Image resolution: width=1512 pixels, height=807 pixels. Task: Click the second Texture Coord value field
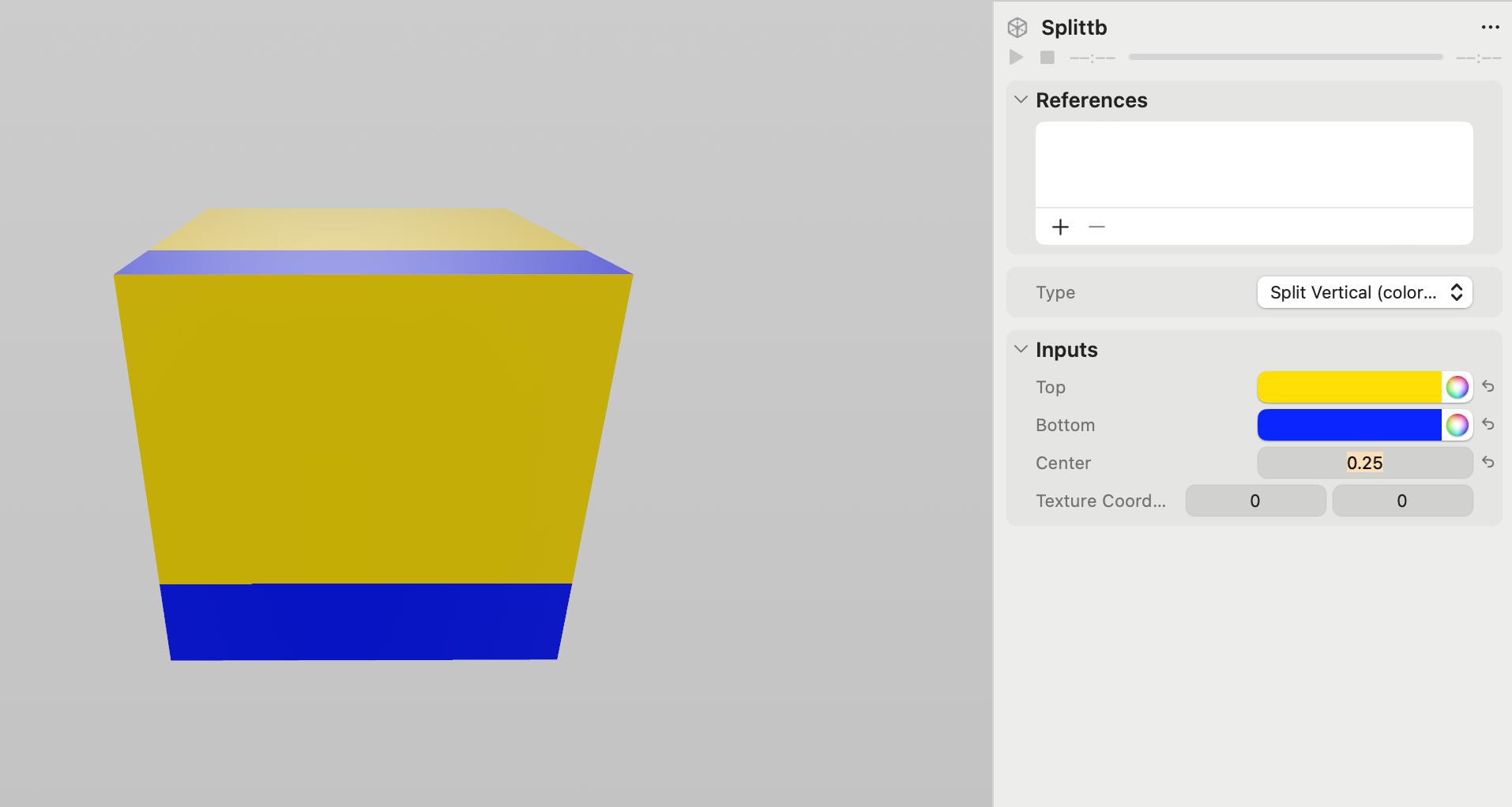(1401, 501)
